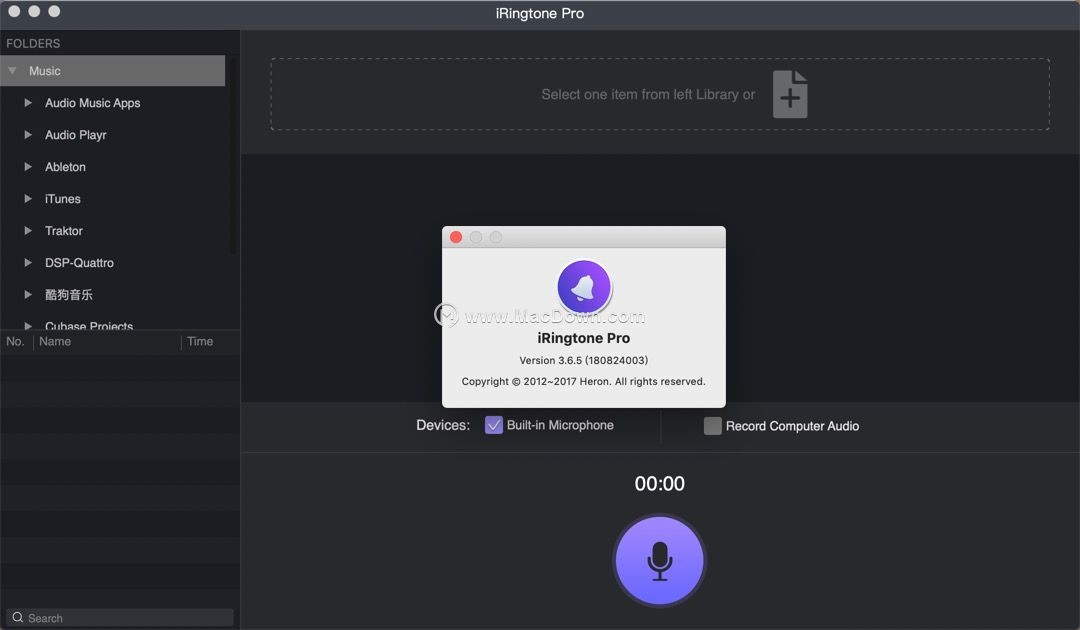Expand the iTunes folder
The width and height of the screenshot is (1080, 630).
pyautogui.click(x=28, y=198)
